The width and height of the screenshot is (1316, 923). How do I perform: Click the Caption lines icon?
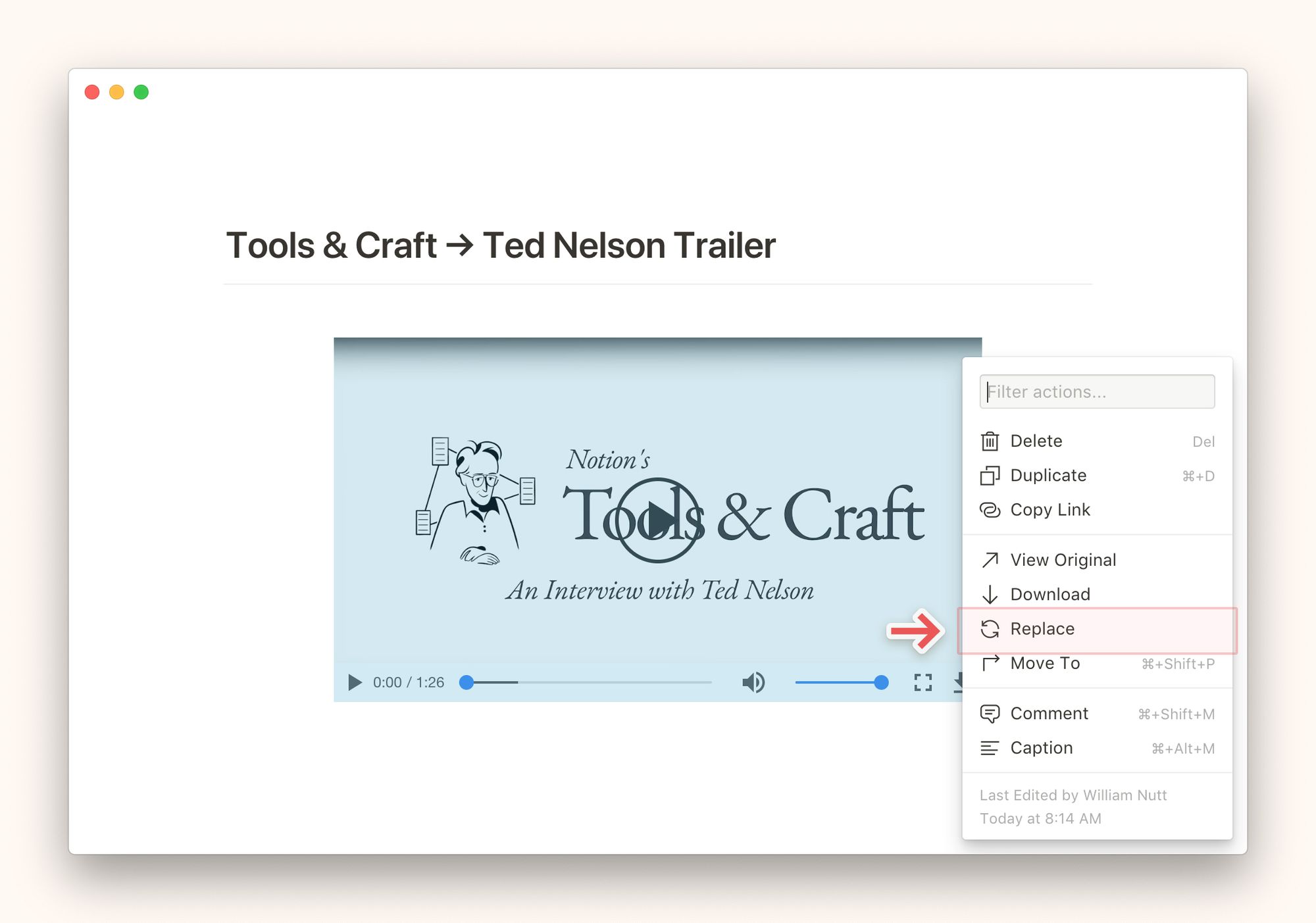click(x=990, y=748)
